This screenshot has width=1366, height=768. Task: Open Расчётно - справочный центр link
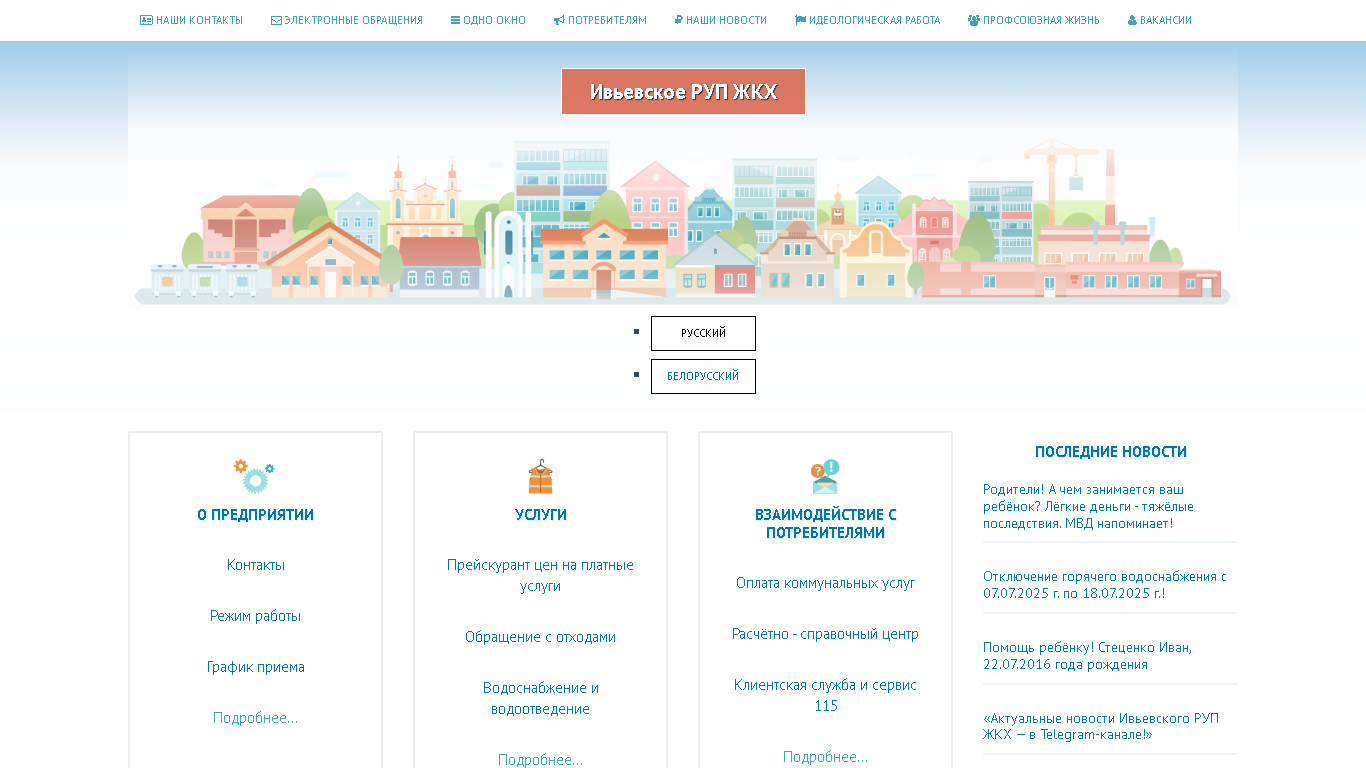pyautogui.click(x=825, y=634)
